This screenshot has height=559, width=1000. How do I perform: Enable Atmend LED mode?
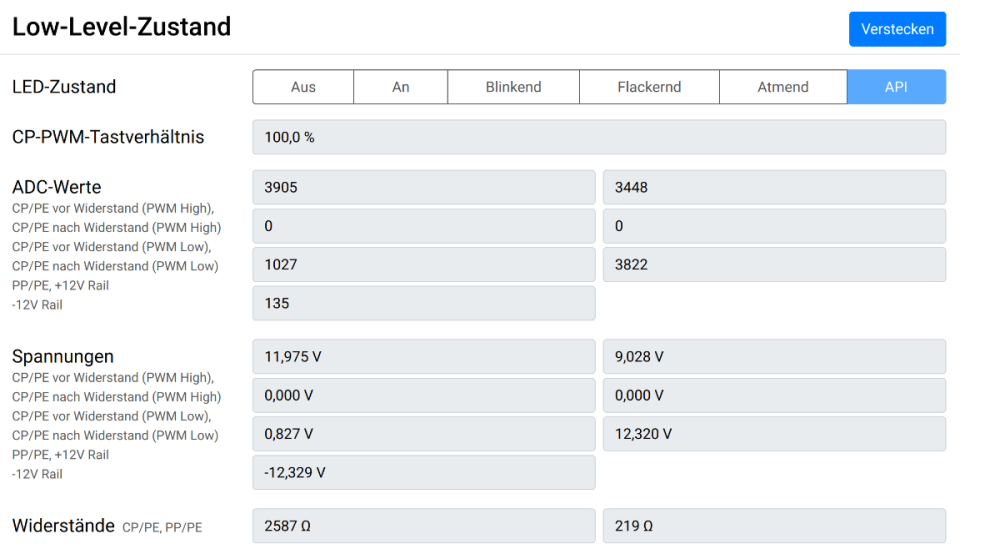pyautogui.click(x=783, y=87)
